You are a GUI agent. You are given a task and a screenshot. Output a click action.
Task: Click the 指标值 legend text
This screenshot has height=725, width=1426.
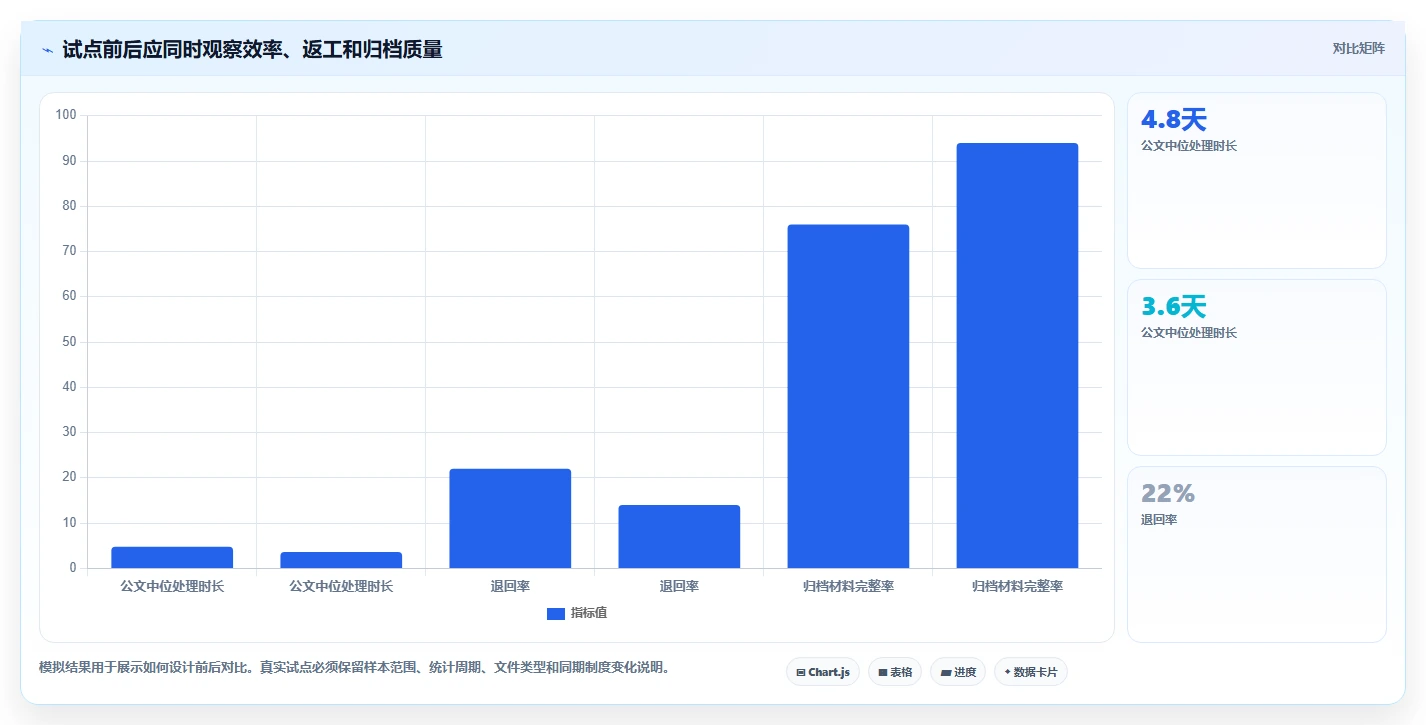point(588,613)
